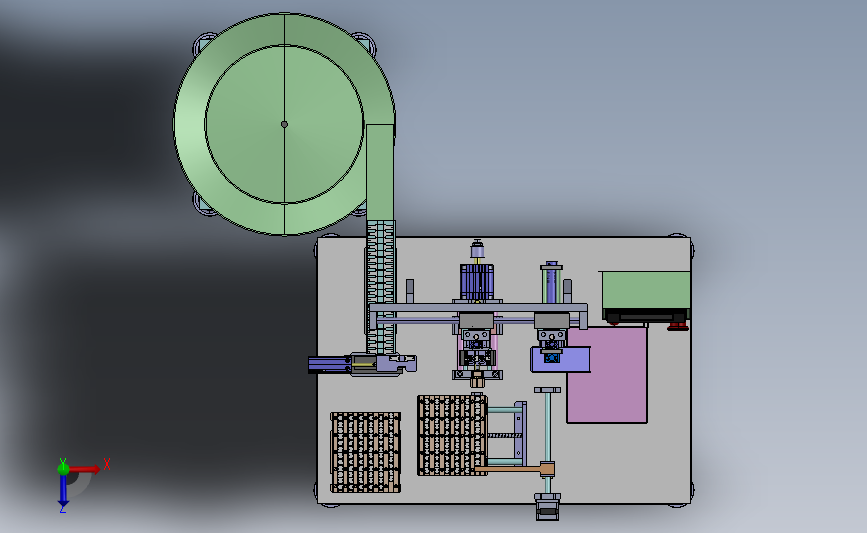Click the blue Z axis arrow of the triad
Image resolution: width=867 pixels, height=533 pixels.
pyautogui.click(x=63, y=490)
